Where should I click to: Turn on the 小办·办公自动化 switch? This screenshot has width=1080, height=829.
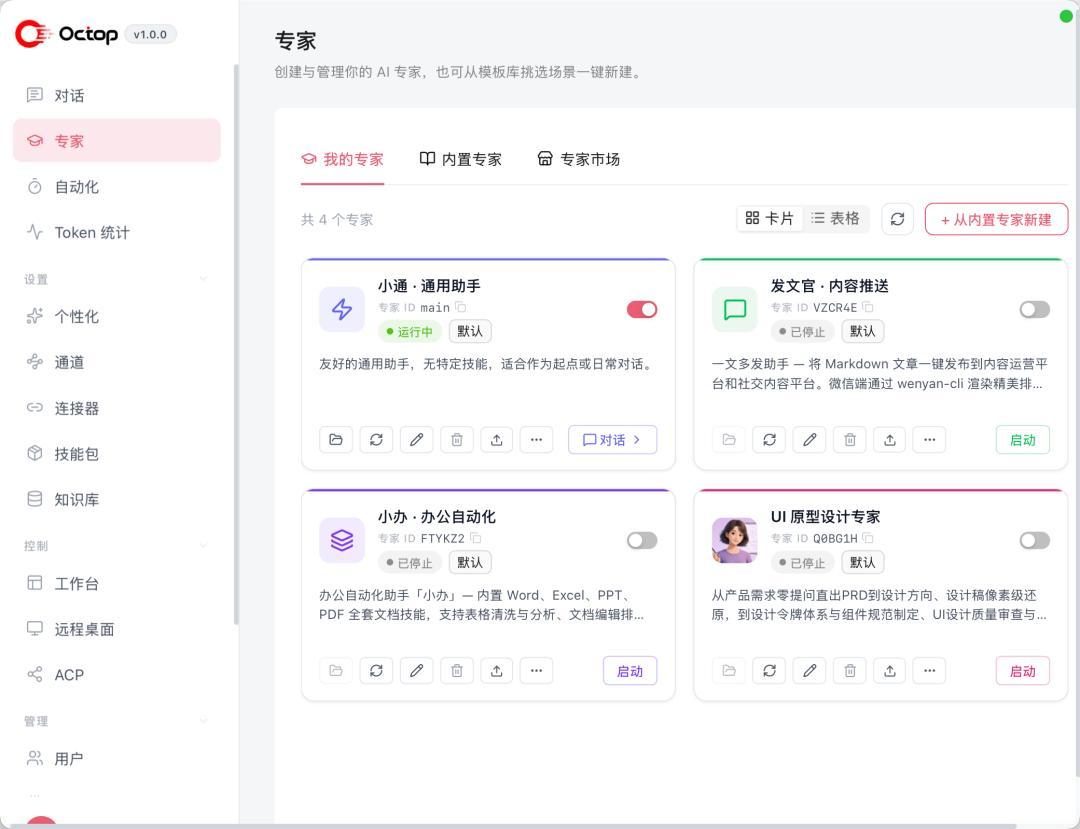(642, 541)
